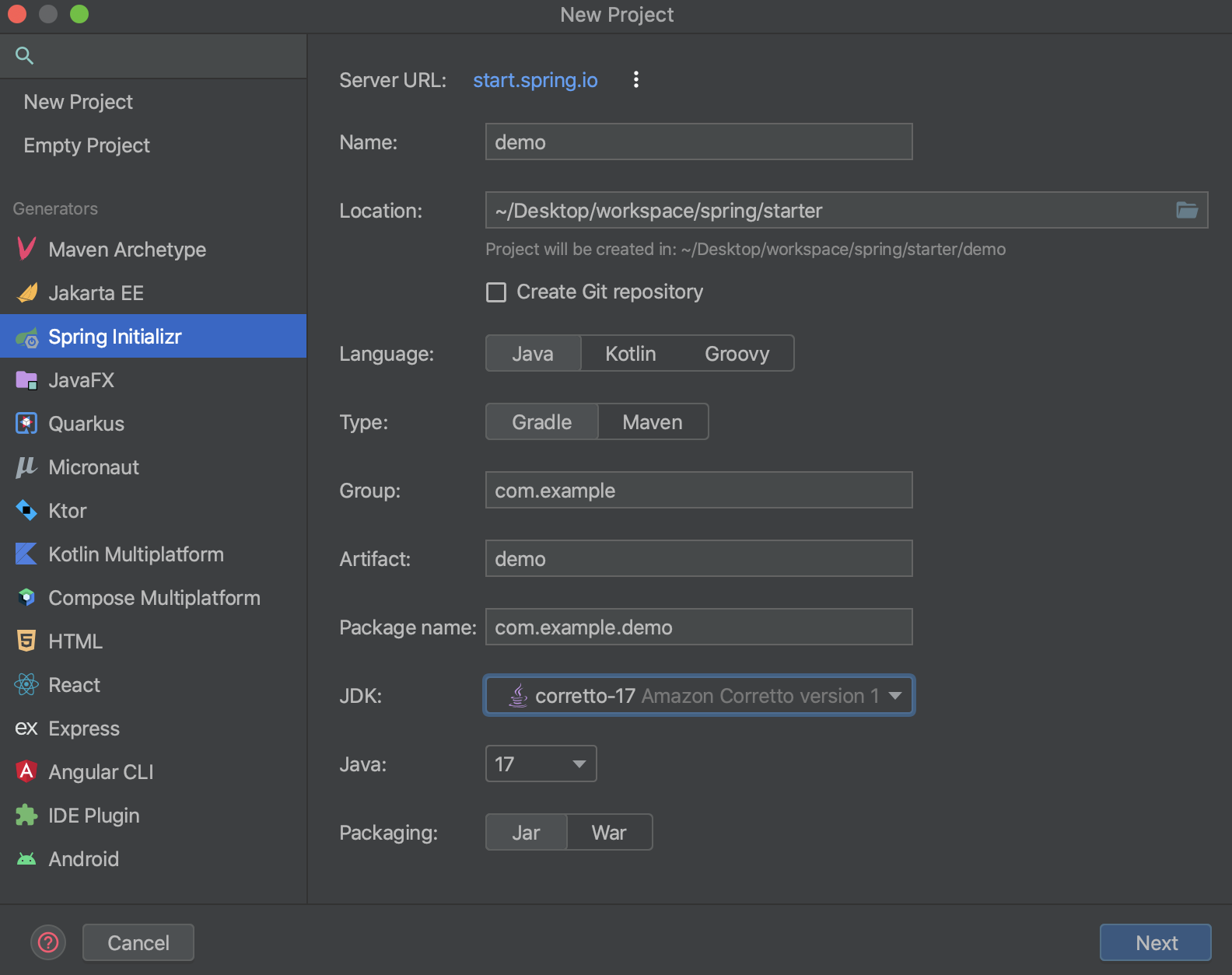The height and width of the screenshot is (975, 1232).
Task: Click the Jakarta EE sail icon
Action: tap(26, 292)
